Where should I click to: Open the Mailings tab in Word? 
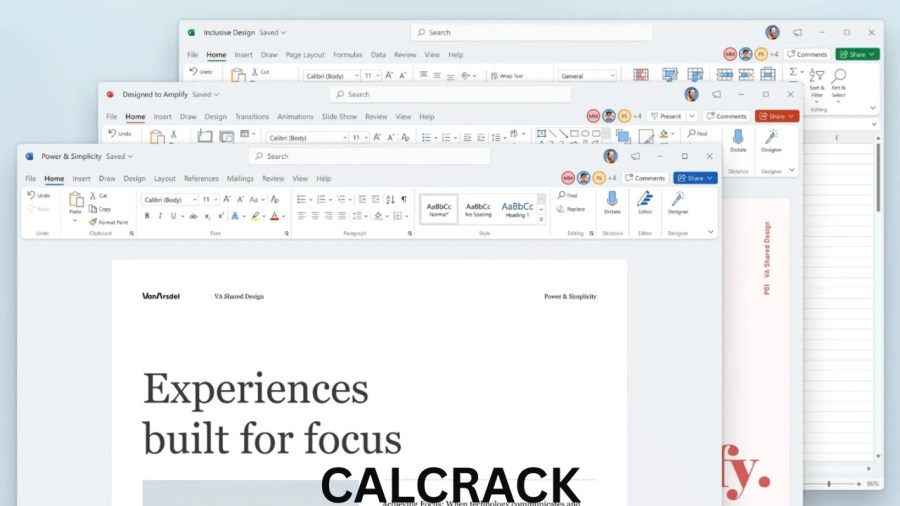[240, 178]
